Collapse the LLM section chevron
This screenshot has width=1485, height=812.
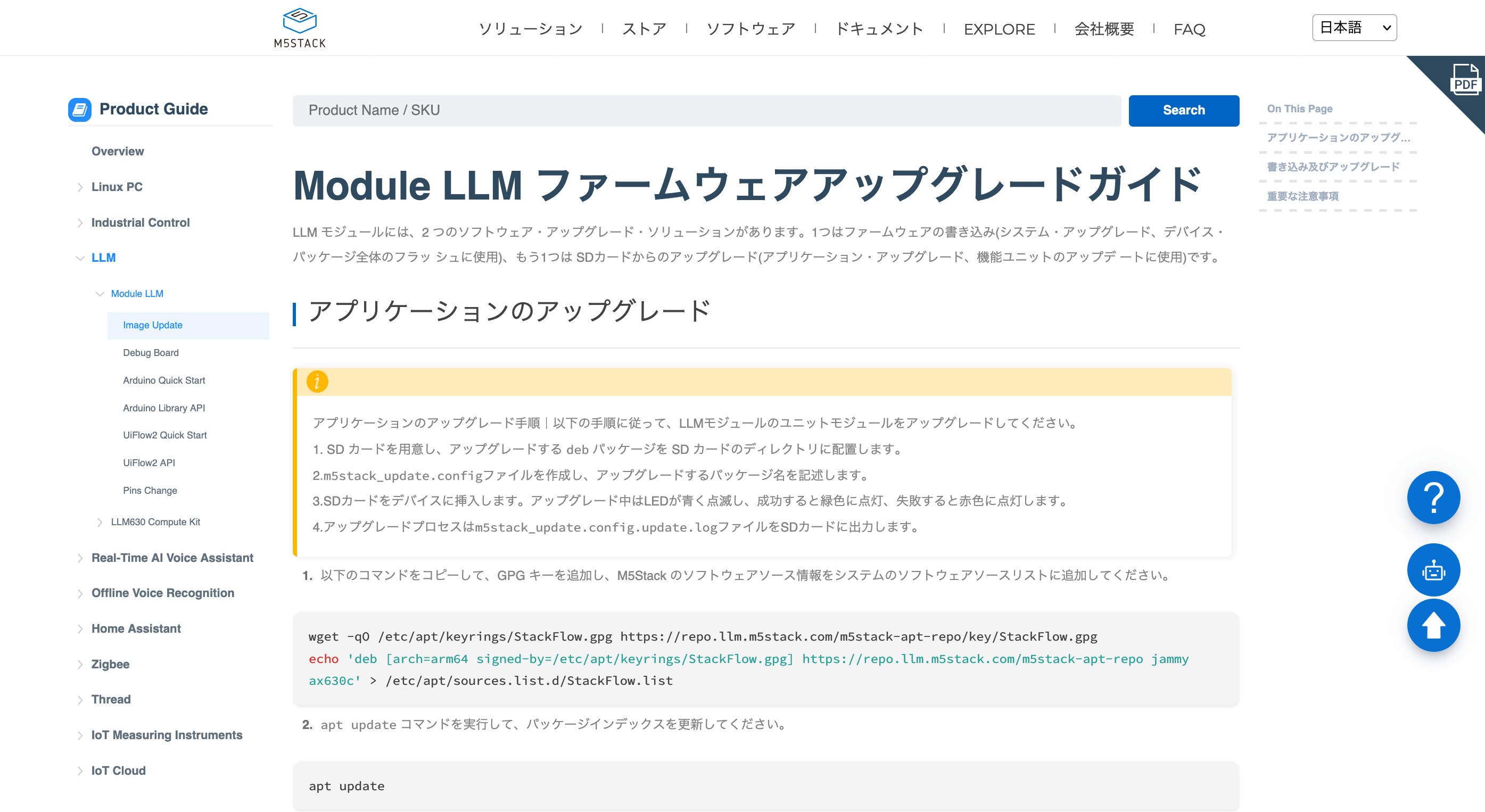[x=79, y=258]
